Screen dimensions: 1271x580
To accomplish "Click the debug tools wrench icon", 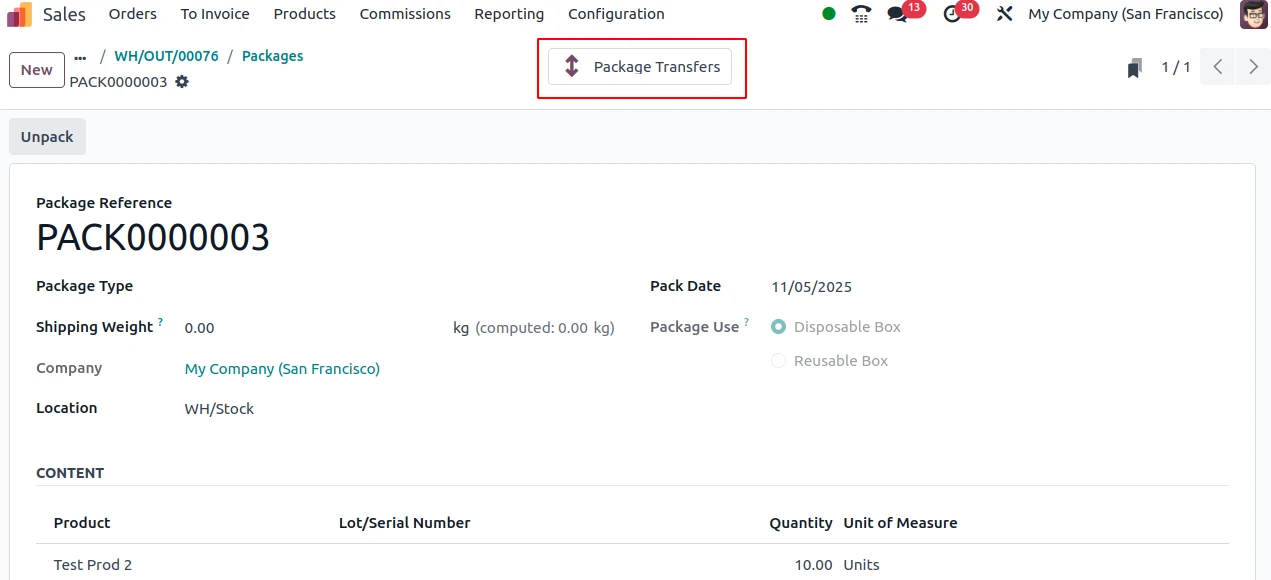I will (1005, 14).
